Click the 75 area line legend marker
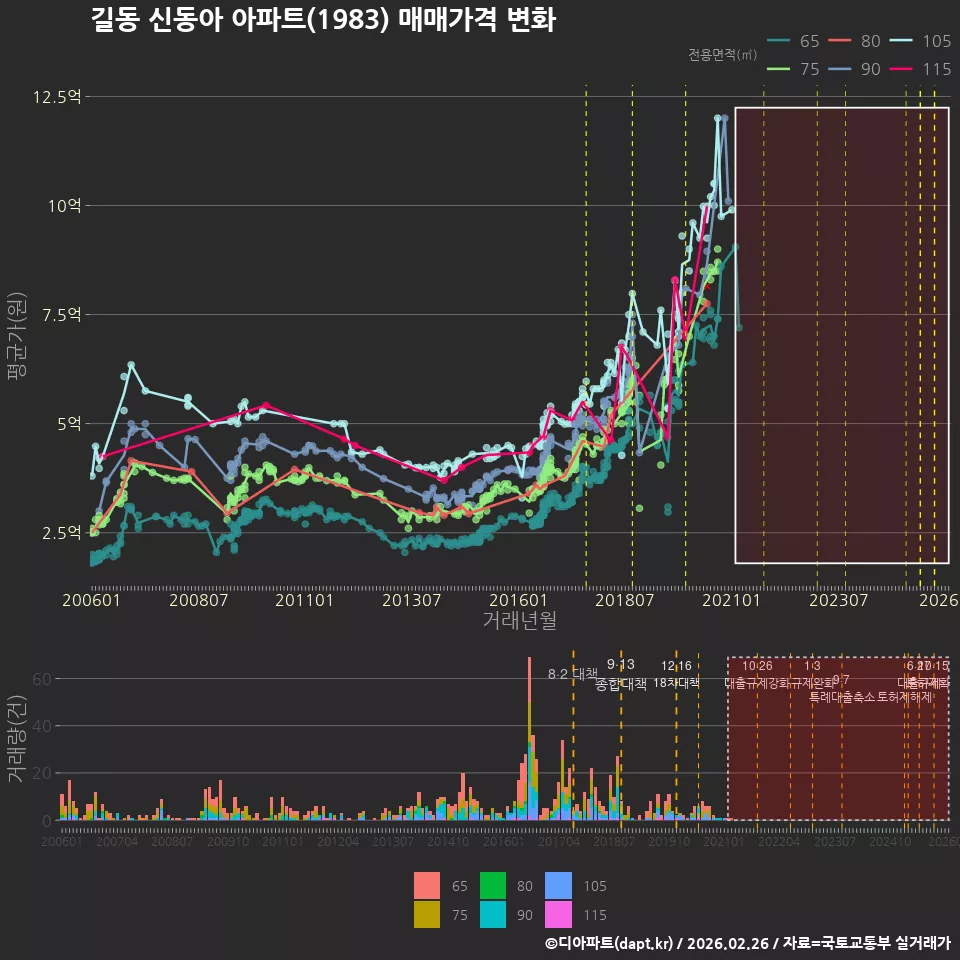 pos(778,69)
